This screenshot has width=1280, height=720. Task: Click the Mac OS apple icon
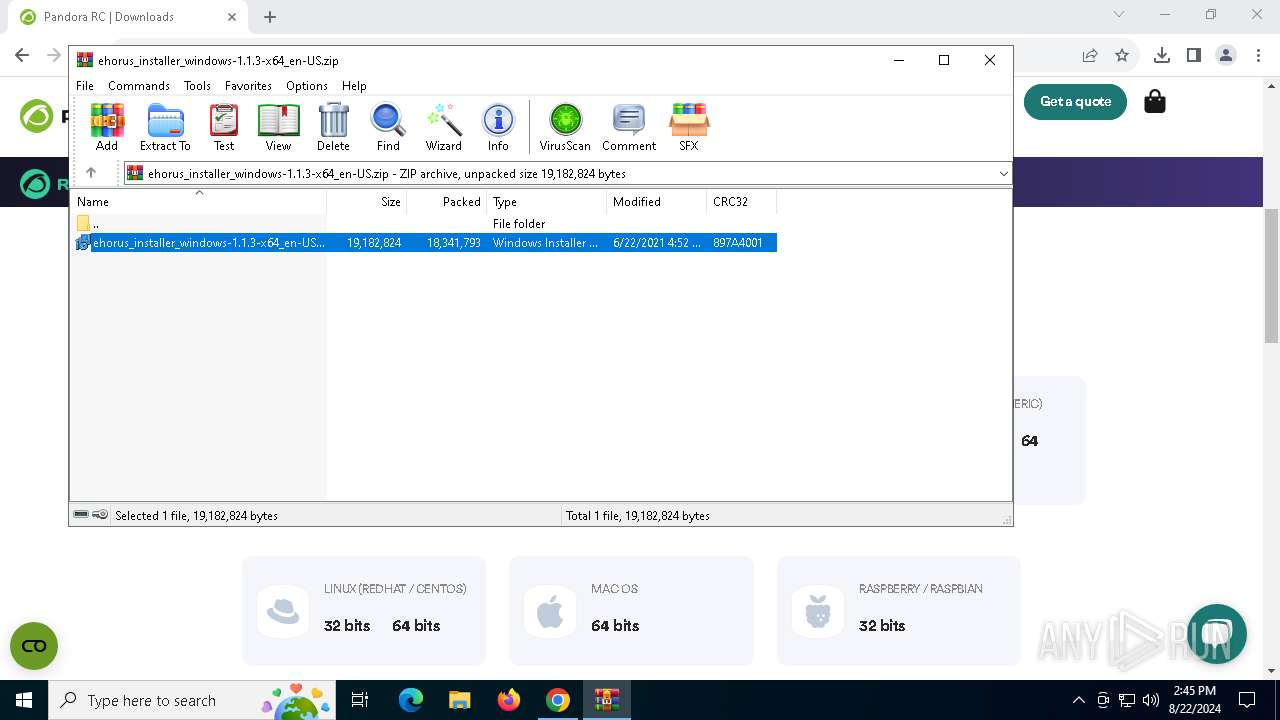click(550, 611)
